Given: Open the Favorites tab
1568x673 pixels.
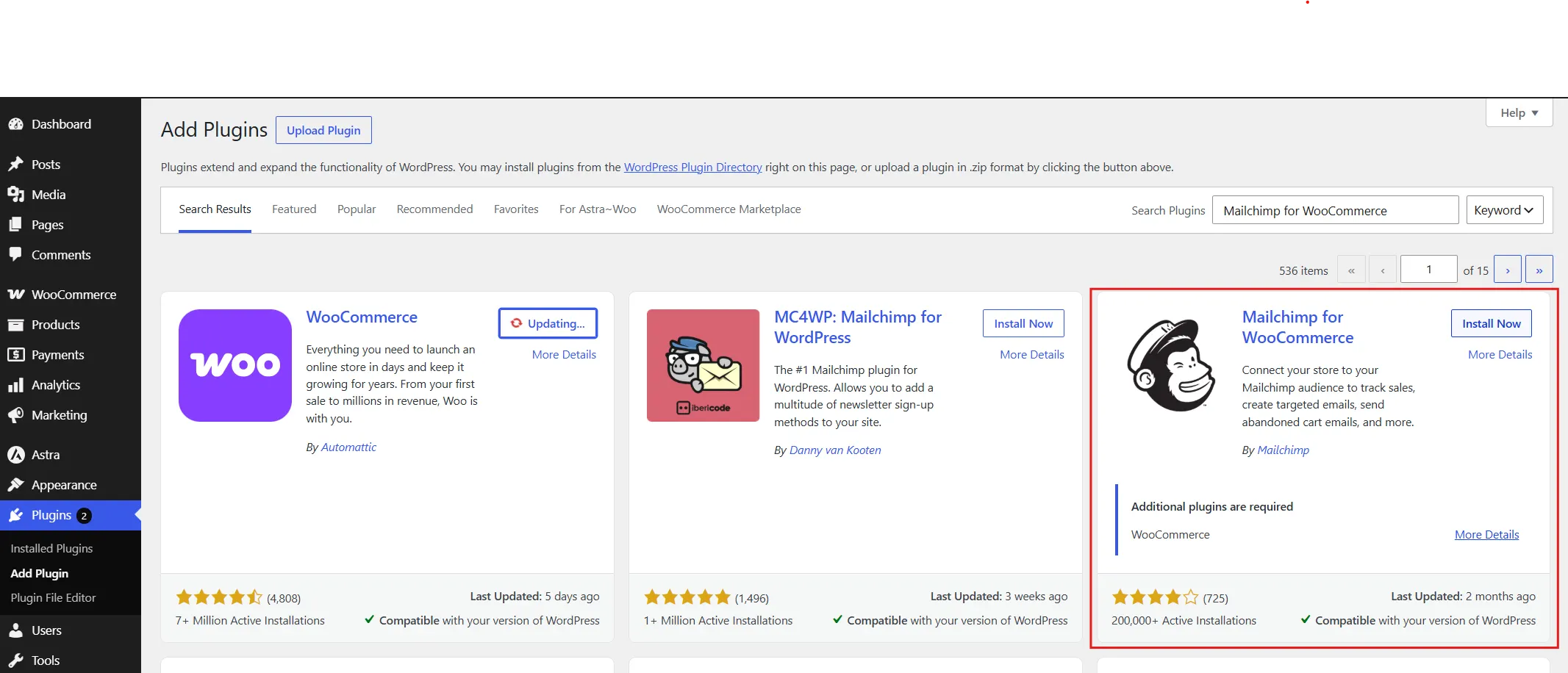Looking at the screenshot, I should point(516,209).
